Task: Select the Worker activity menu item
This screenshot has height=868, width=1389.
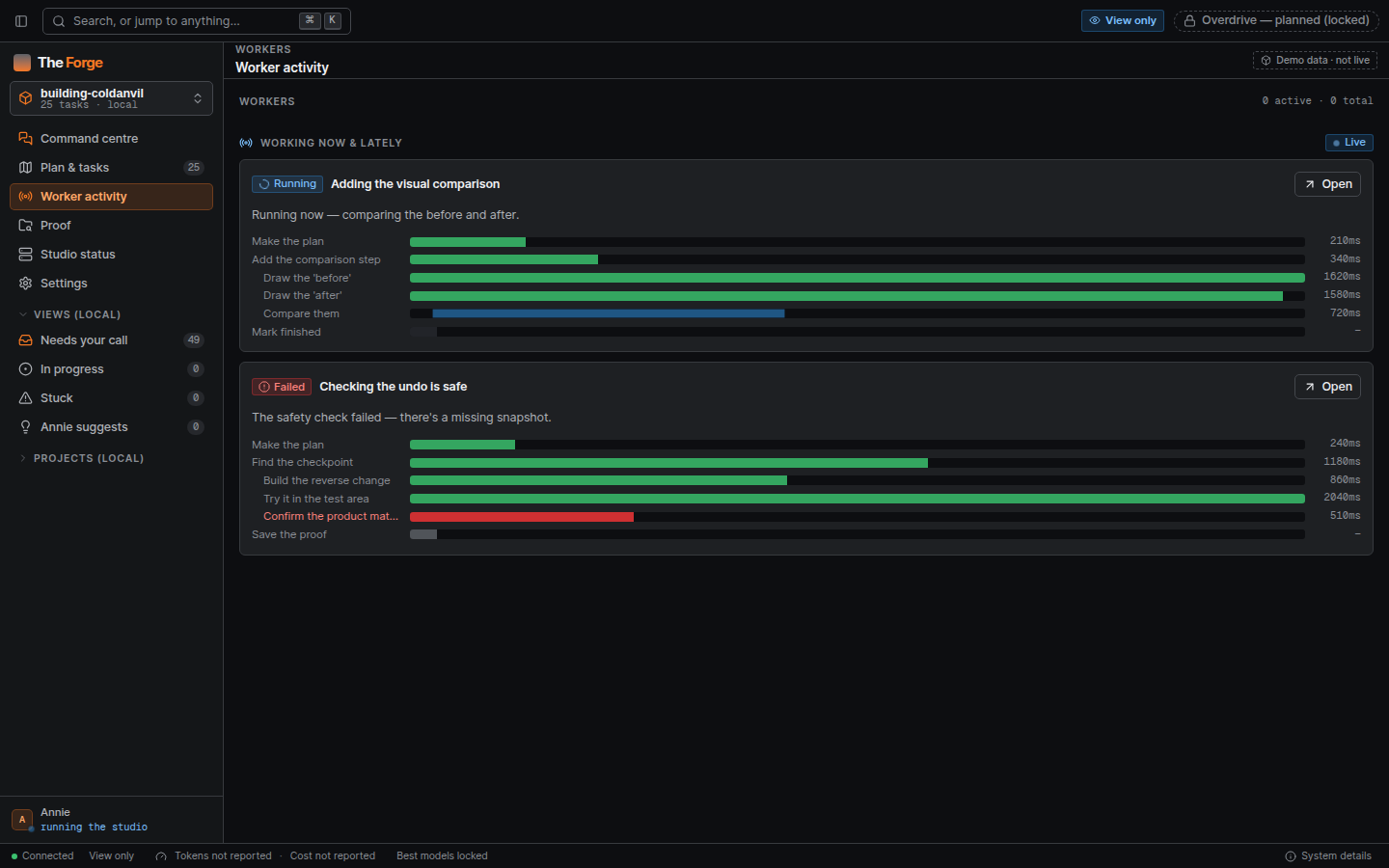Action: (111, 197)
